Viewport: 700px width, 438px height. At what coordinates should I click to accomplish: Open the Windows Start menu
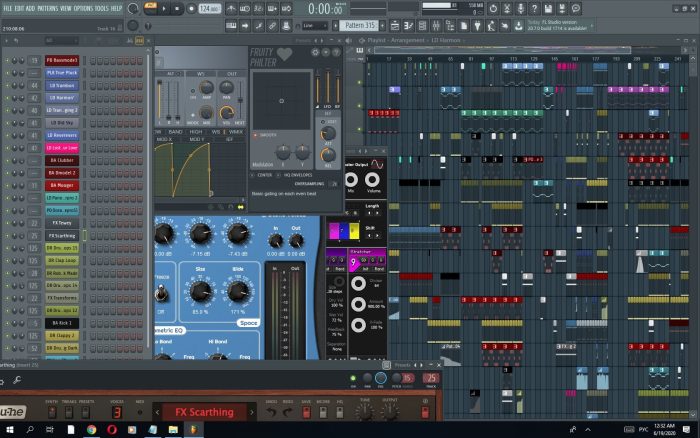(9, 430)
